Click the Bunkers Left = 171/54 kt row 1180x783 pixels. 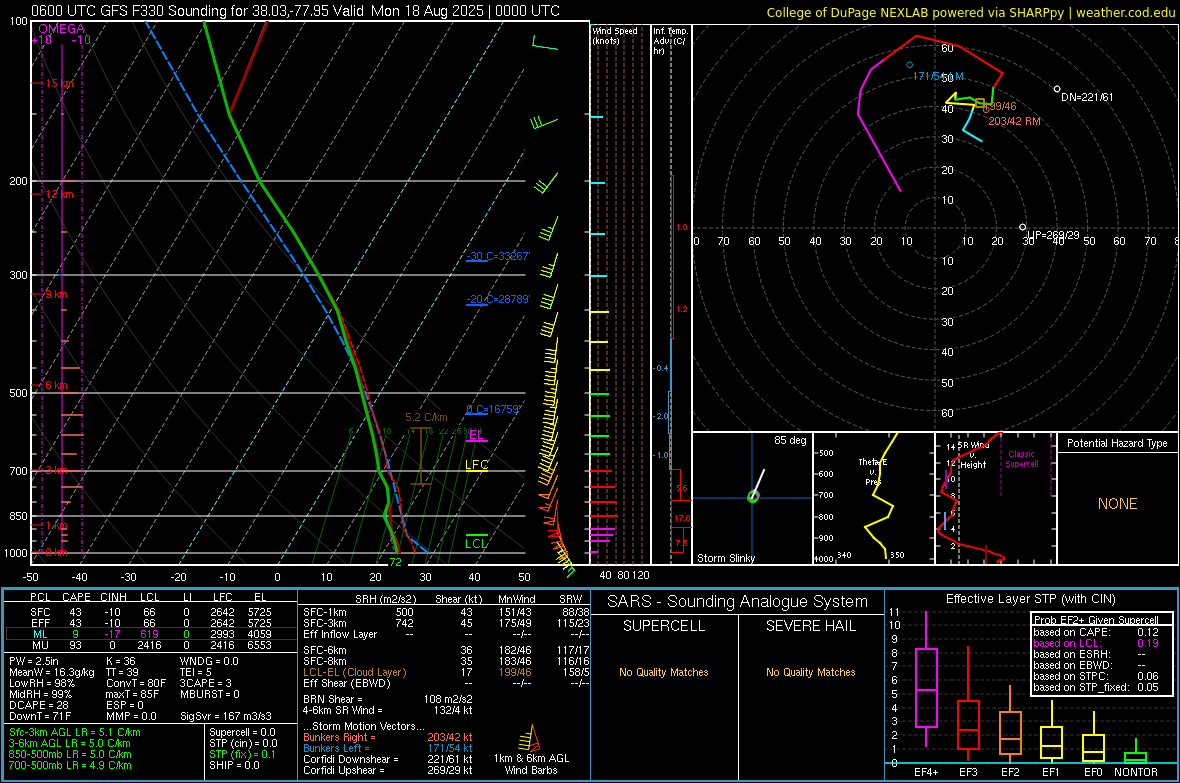coord(388,748)
